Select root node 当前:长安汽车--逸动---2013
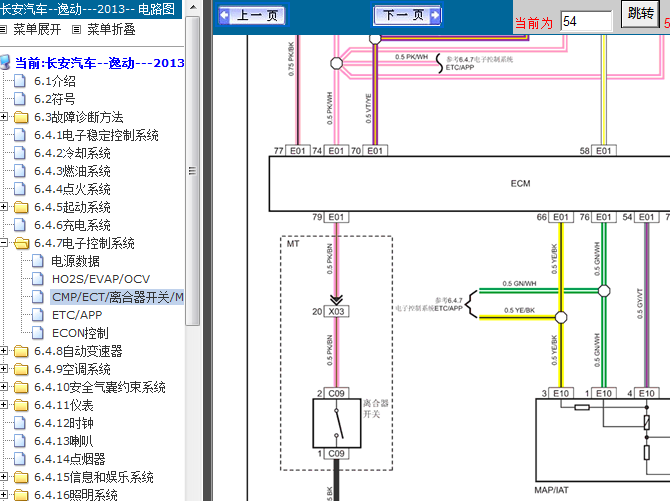 (x=100, y=63)
